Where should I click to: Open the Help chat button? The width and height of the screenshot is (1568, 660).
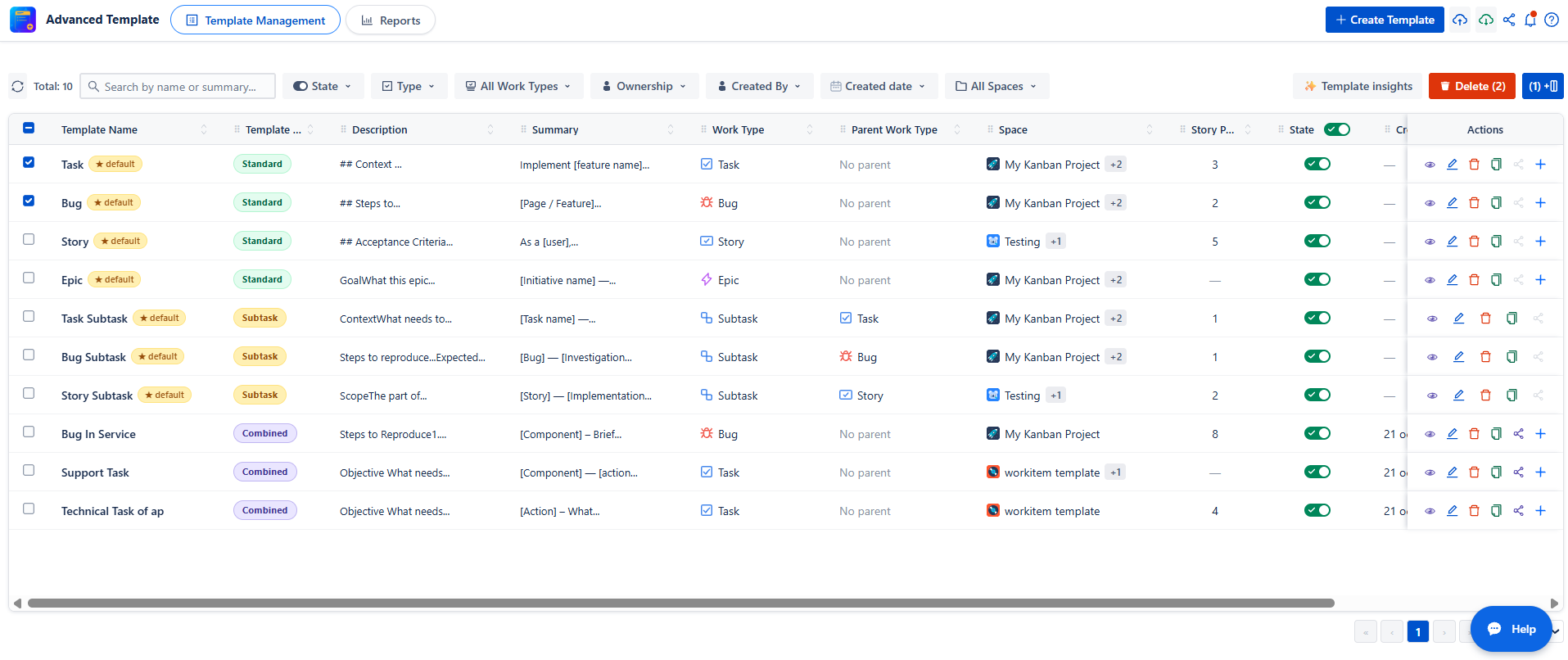point(1512,629)
